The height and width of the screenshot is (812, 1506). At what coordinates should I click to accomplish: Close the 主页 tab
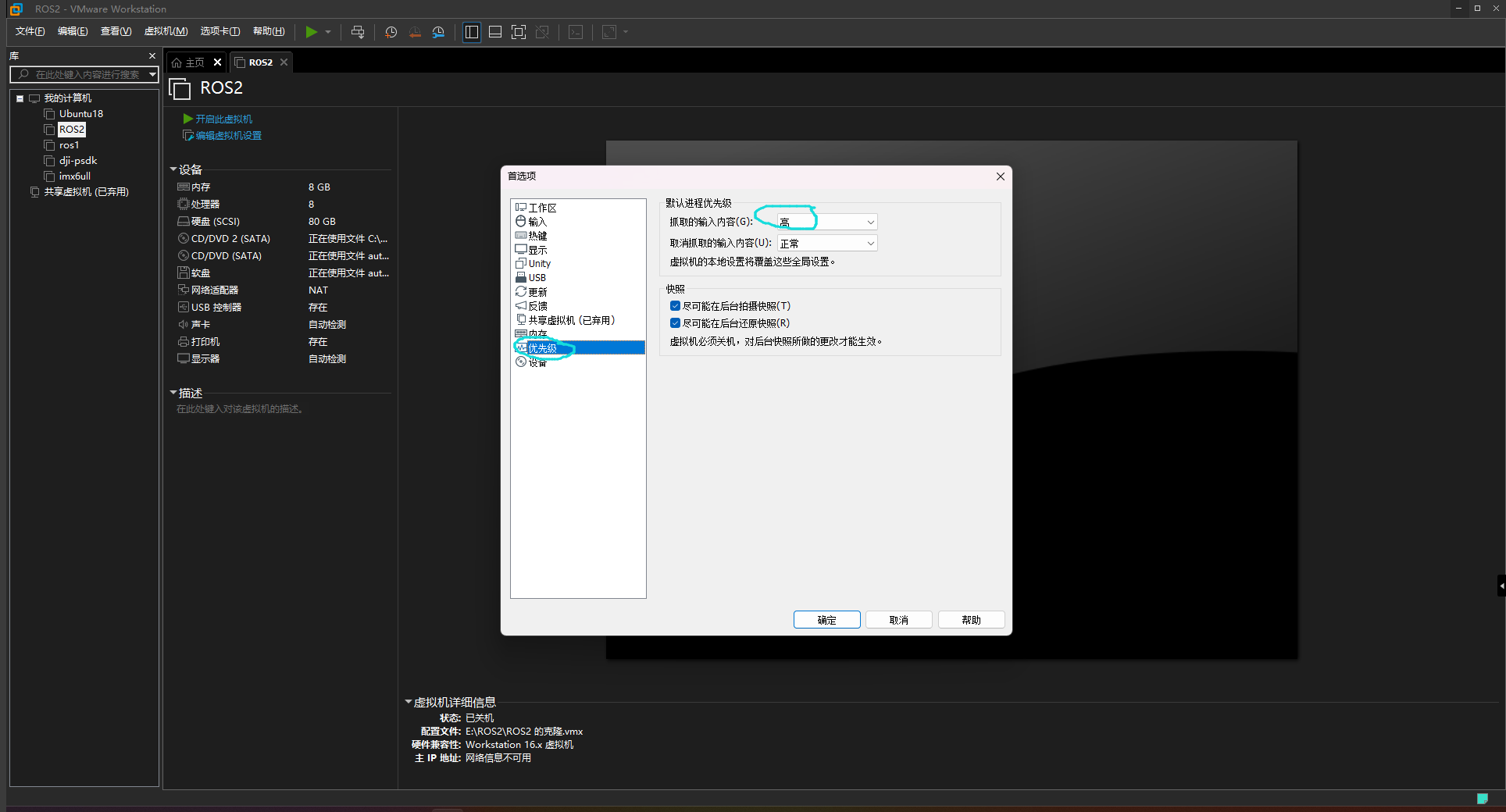pos(218,62)
